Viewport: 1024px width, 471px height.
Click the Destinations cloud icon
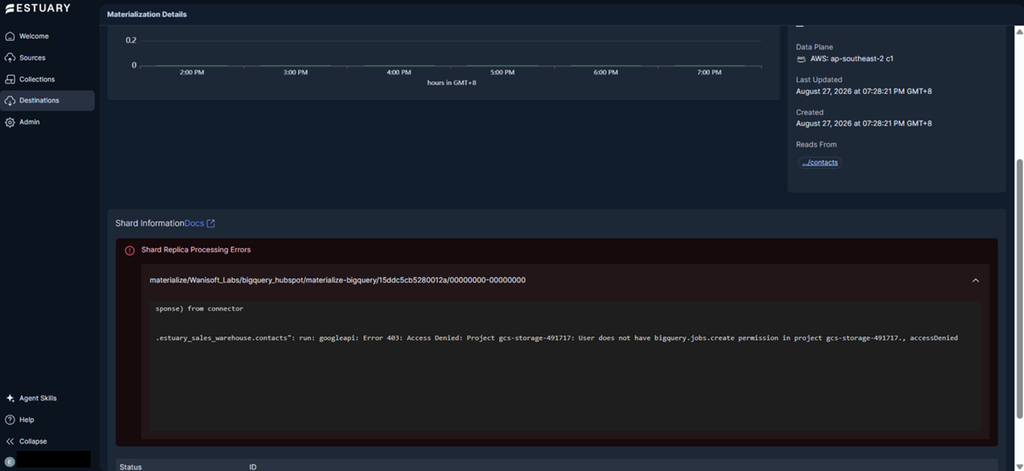pos(10,101)
